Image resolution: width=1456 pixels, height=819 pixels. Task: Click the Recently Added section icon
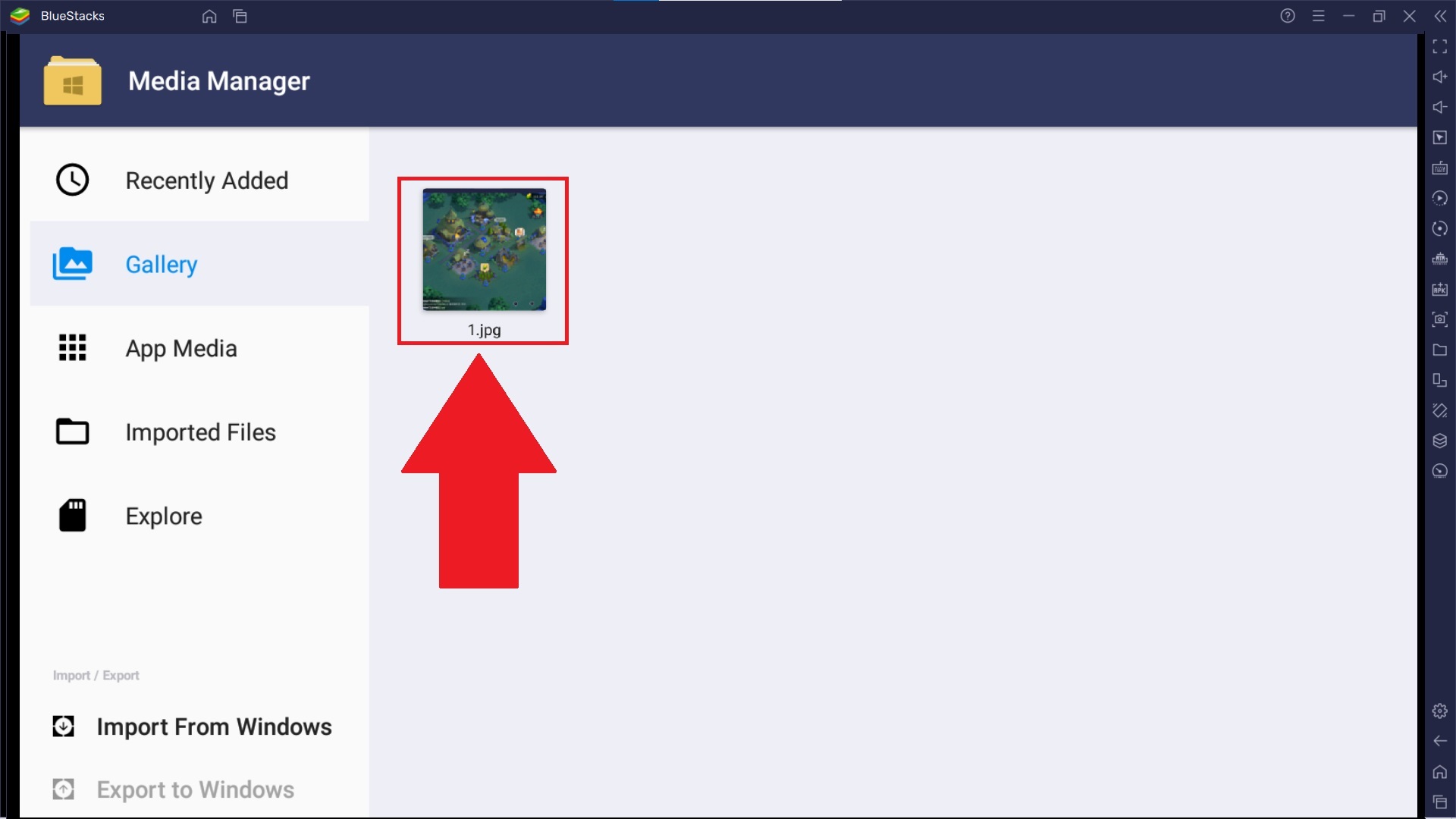pos(72,180)
